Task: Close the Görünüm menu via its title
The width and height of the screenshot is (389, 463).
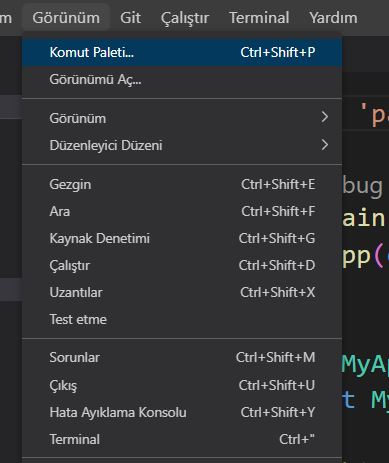Action: [x=66, y=18]
